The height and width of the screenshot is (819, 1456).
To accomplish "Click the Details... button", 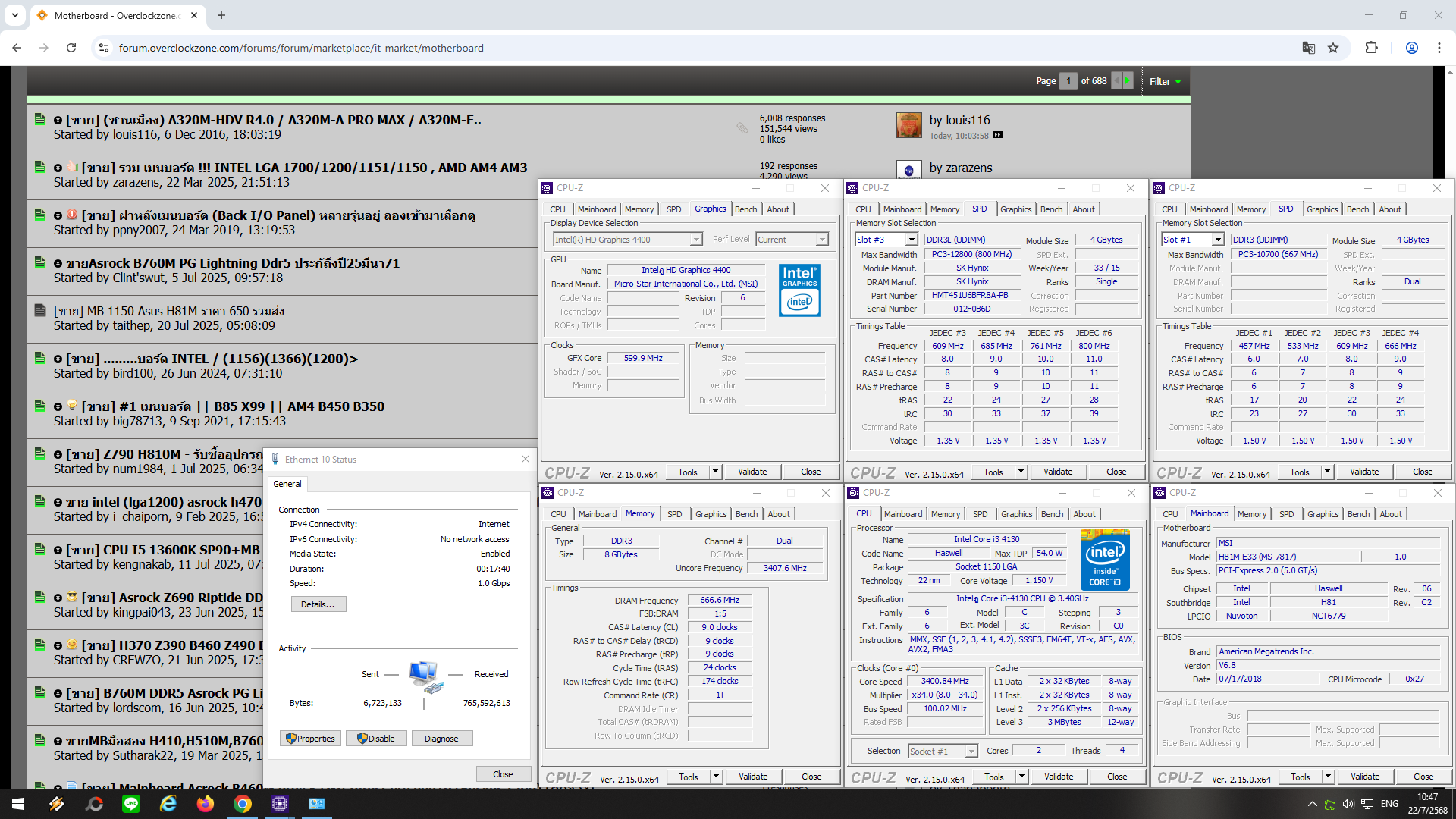I will [318, 604].
